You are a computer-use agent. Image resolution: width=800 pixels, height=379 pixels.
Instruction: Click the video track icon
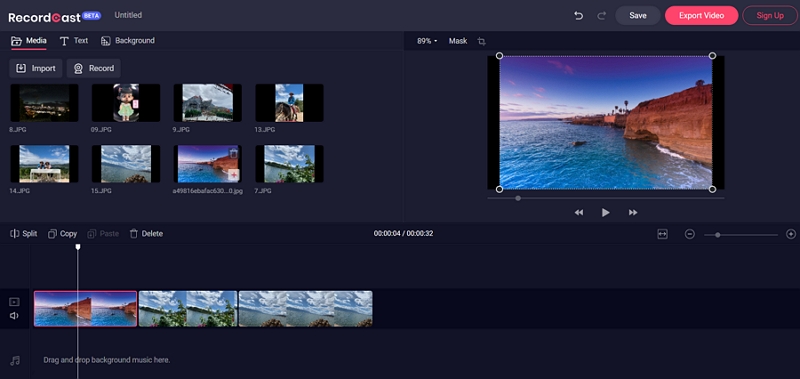tap(14, 302)
